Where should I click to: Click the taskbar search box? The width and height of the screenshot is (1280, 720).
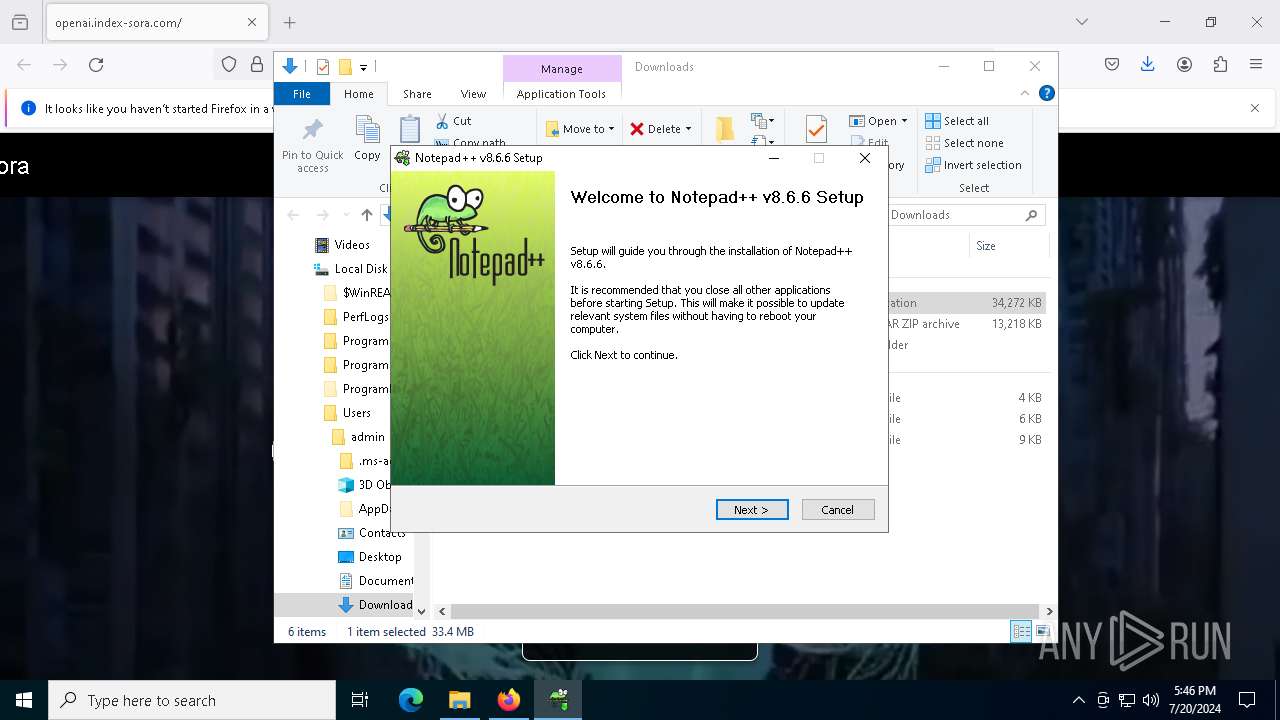pyautogui.click(x=192, y=700)
